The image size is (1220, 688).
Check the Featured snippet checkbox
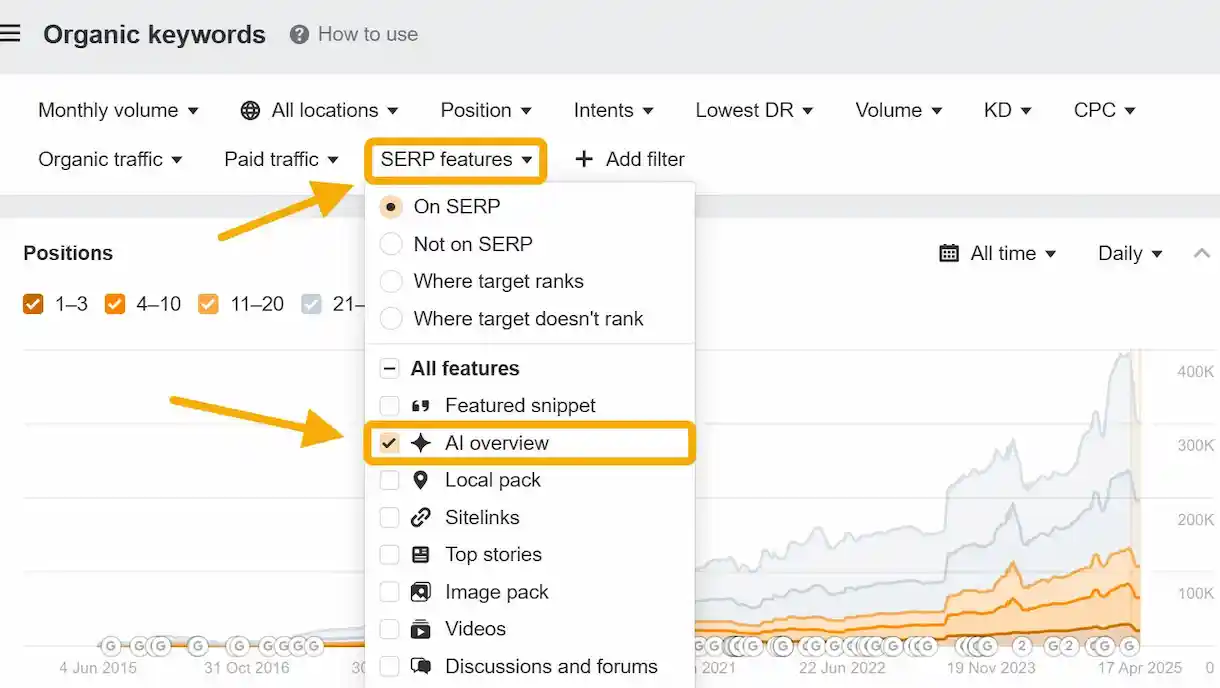tap(390, 406)
